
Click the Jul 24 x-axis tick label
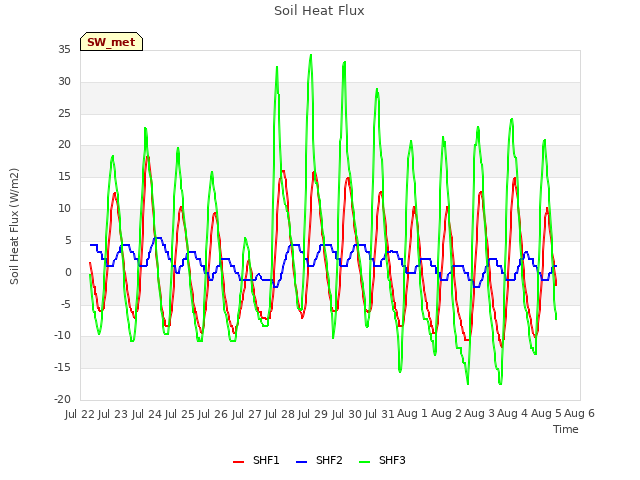click(x=147, y=414)
